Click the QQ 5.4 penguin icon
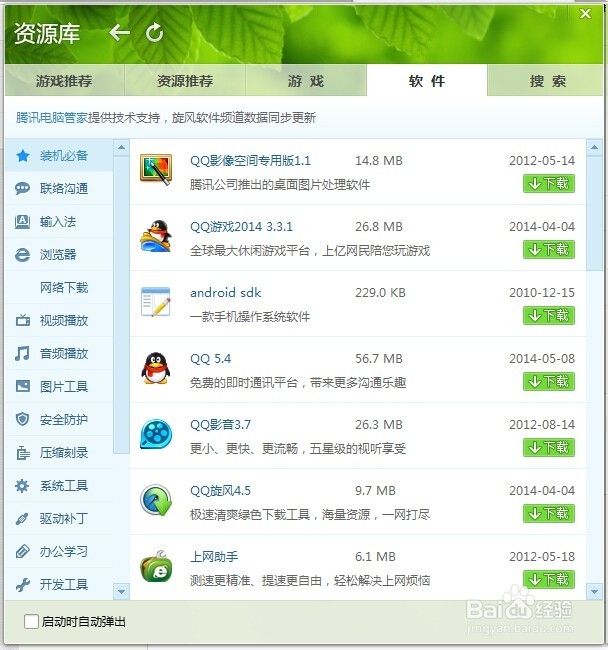The height and width of the screenshot is (650, 608). tap(156, 368)
